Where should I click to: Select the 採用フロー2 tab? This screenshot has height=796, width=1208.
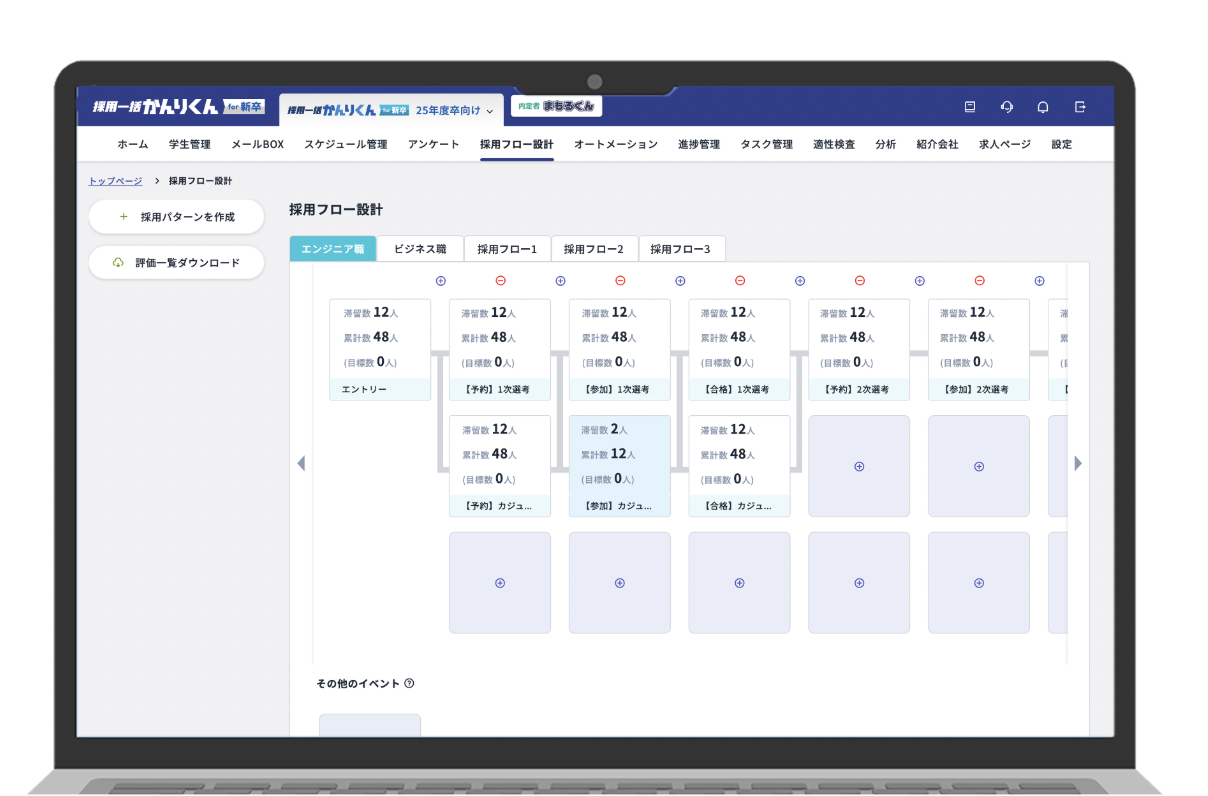point(594,249)
